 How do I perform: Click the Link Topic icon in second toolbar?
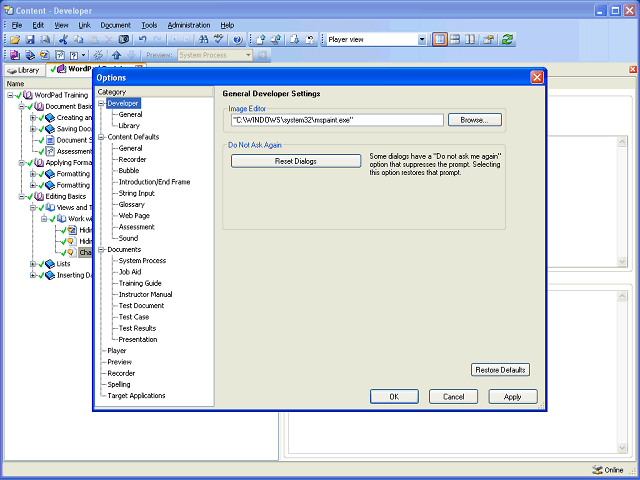[x=45, y=55]
